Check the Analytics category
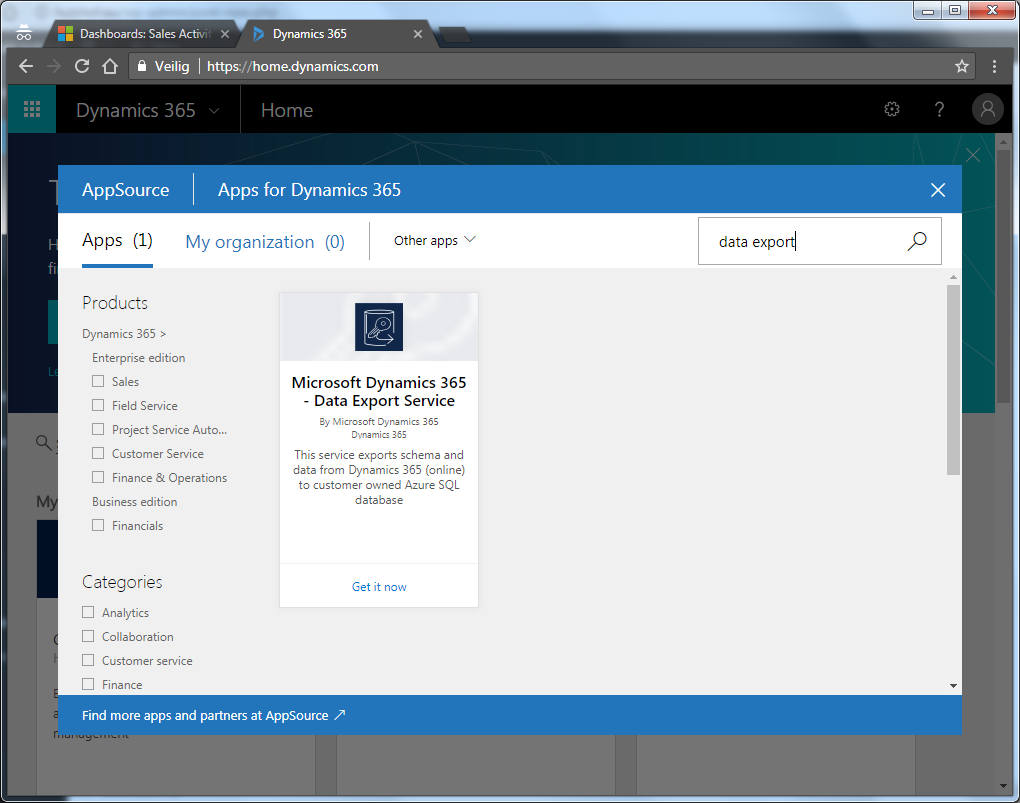 (x=88, y=612)
